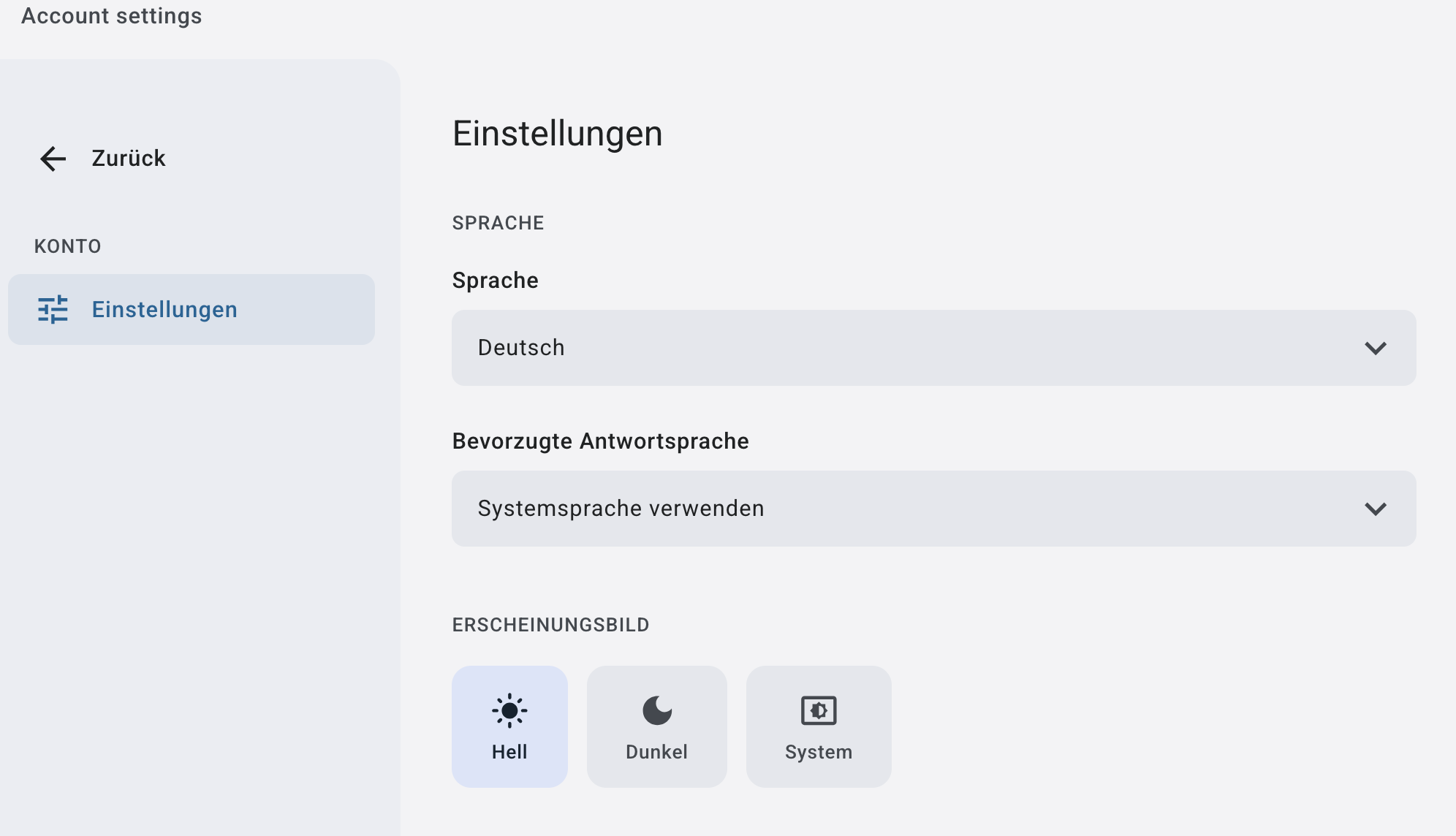Open the Sprache dropdown showing Deutsch
Viewport: 1456px width, 836px height.
coord(933,348)
